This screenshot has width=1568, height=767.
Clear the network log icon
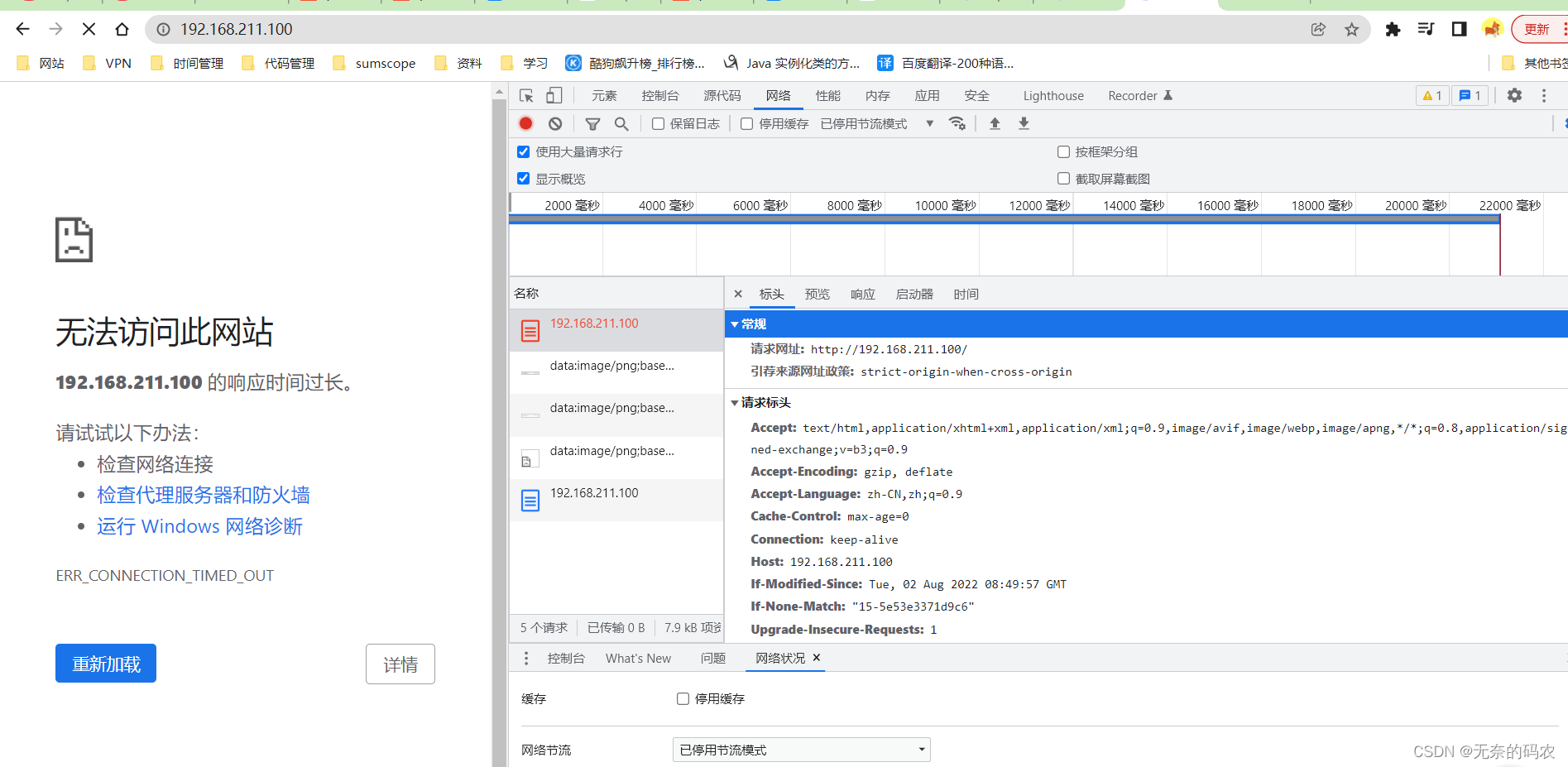coord(555,123)
